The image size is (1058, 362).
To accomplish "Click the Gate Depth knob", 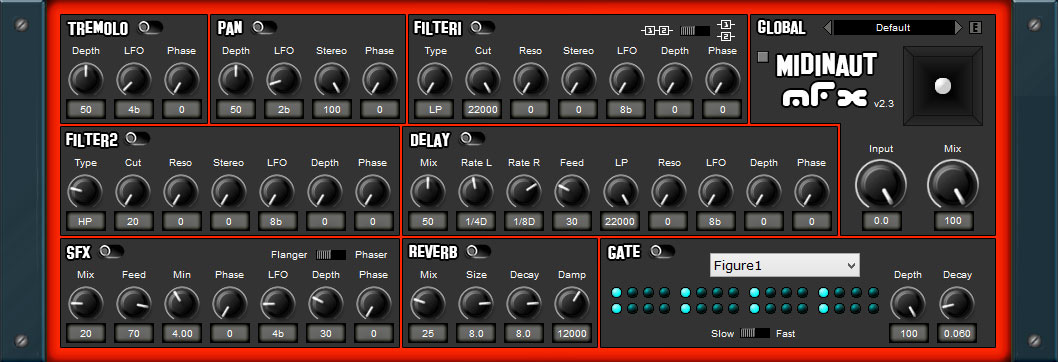I will pyautogui.click(x=908, y=303).
